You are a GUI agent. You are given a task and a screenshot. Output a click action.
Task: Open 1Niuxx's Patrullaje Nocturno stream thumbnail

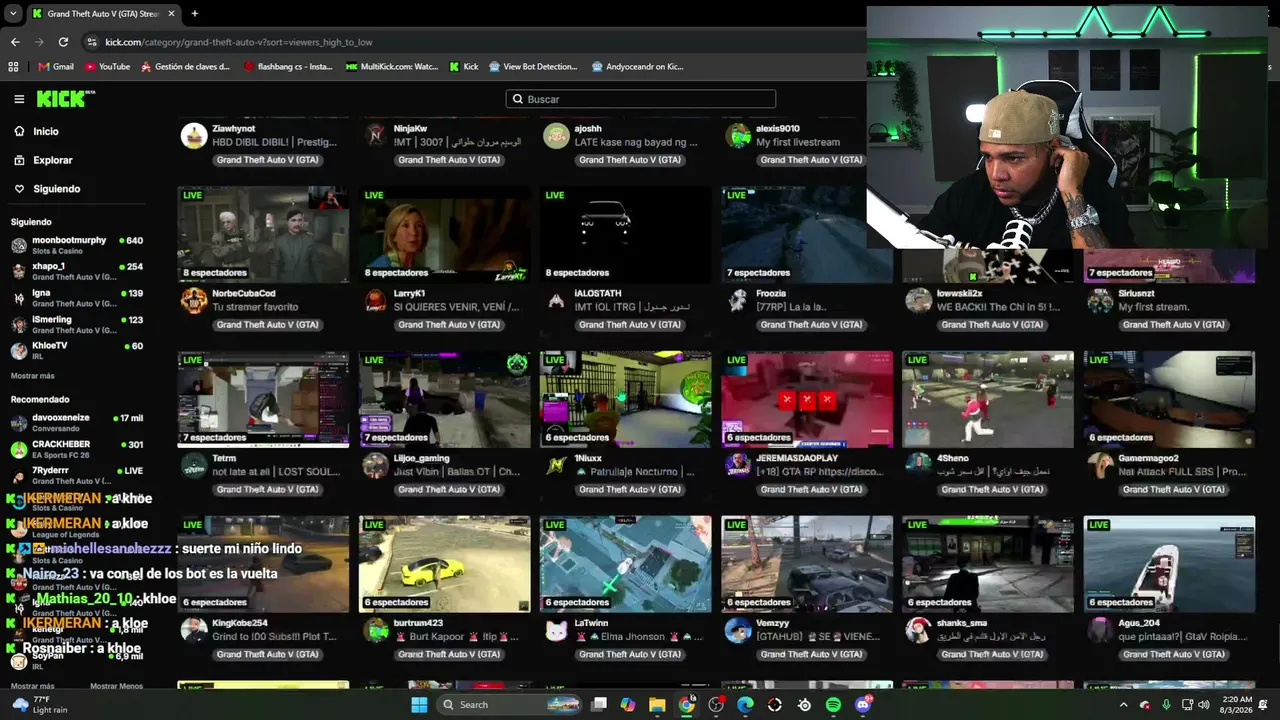click(626, 399)
